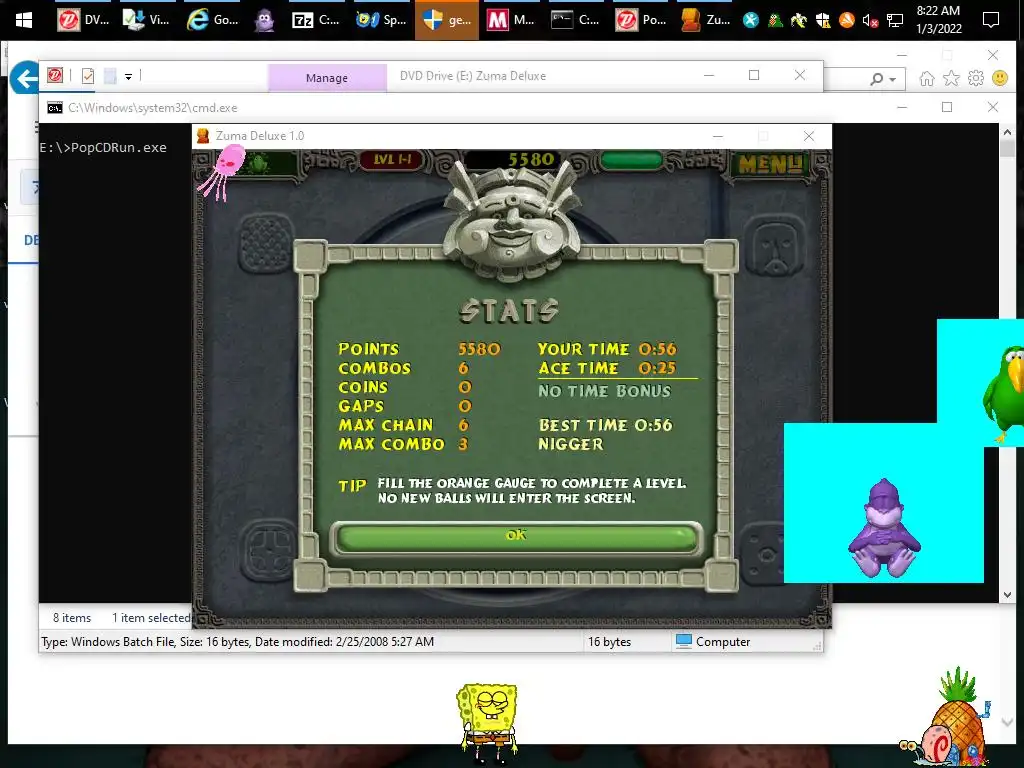This screenshot has height=768, width=1024.
Task: Click Internet Explorer search magnifier icon
Action: [877, 79]
